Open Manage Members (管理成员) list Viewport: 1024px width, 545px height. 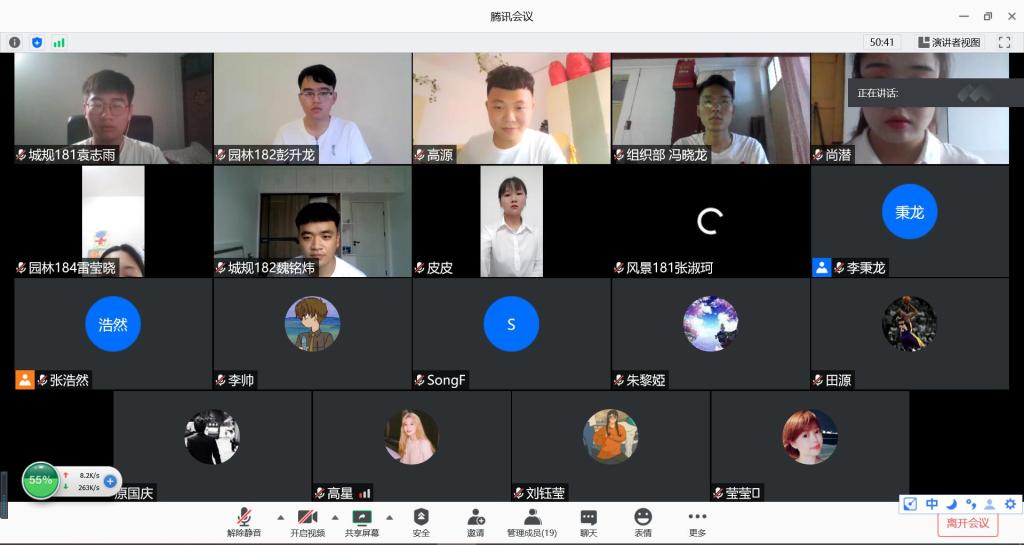pyautogui.click(x=531, y=521)
